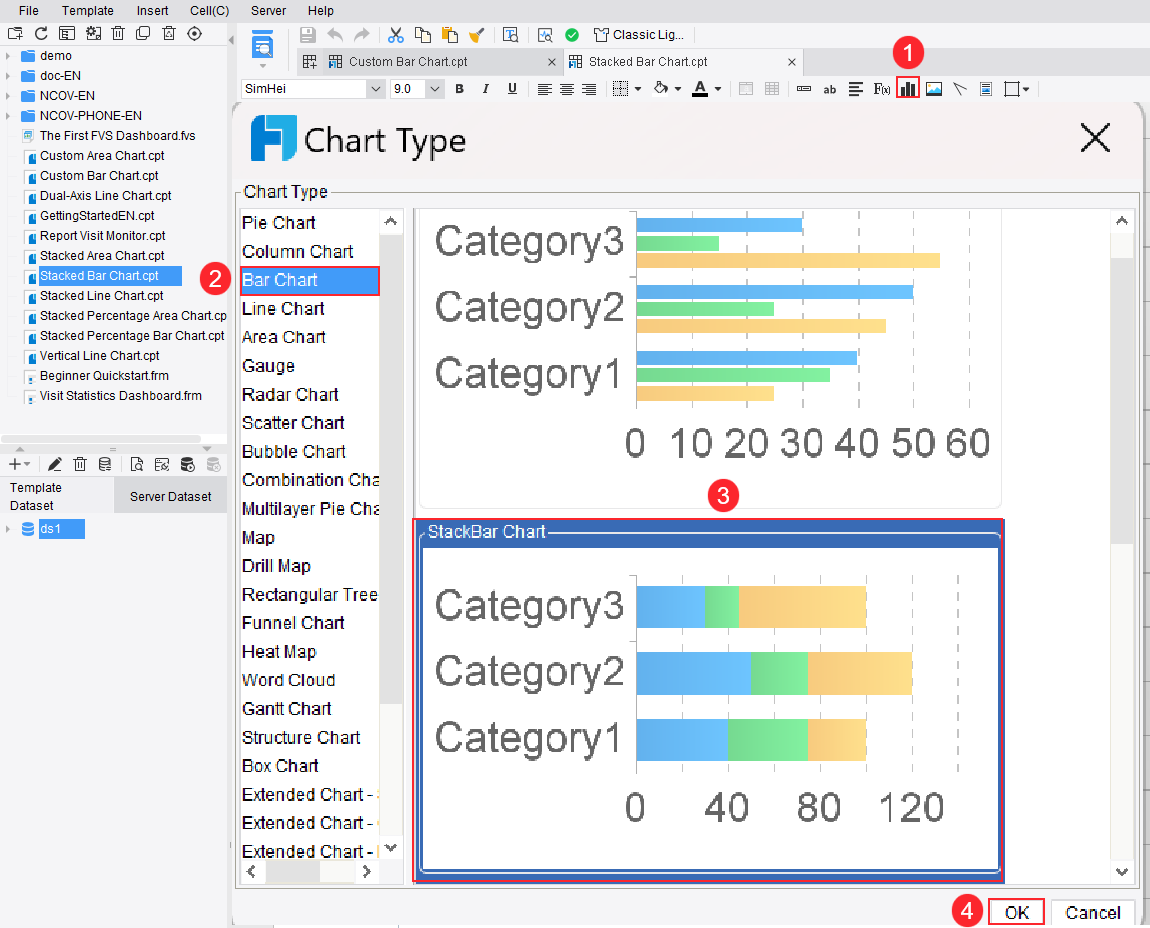Undo the last action
The width and height of the screenshot is (1150, 928).
[335, 34]
